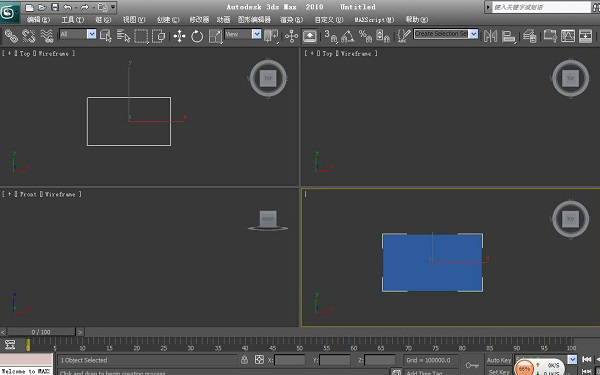Image resolution: width=600 pixels, height=375 pixels.
Task: Expand the All selection filter dropdown
Action: click(x=91, y=34)
